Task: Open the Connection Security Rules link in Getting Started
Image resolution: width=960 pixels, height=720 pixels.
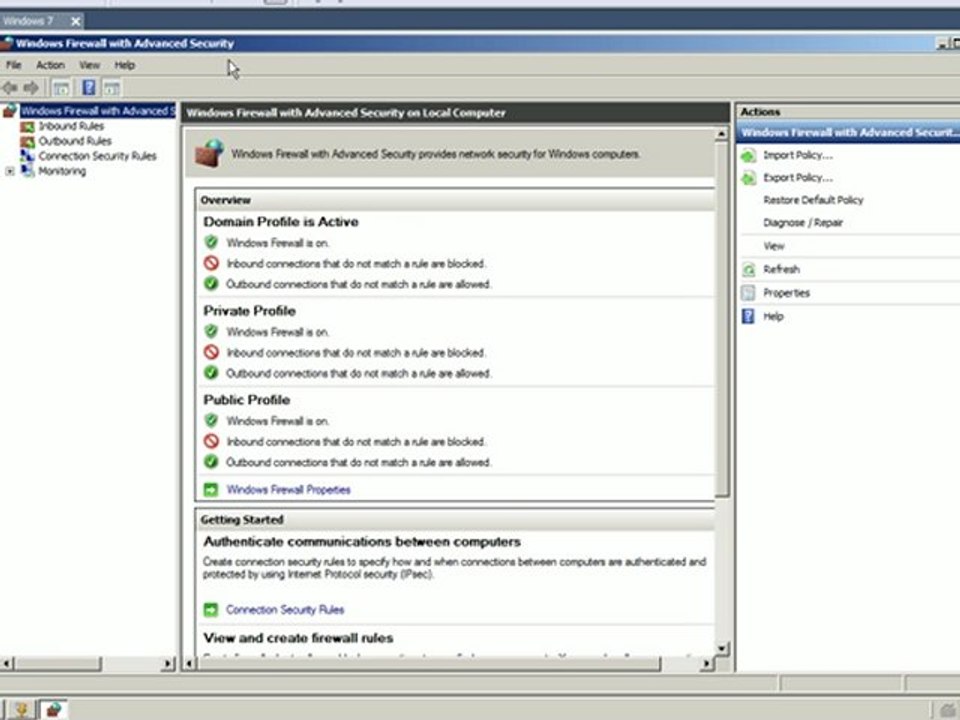Action: point(285,610)
